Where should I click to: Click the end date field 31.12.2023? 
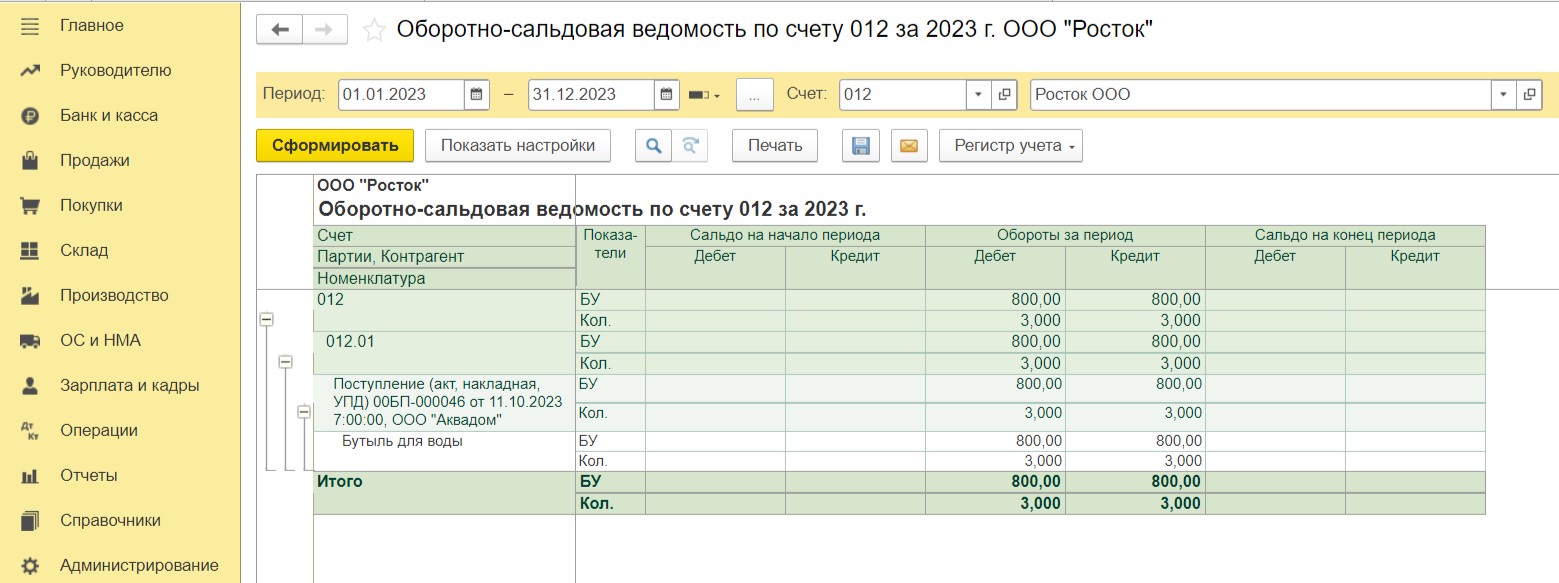tap(591, 95)
